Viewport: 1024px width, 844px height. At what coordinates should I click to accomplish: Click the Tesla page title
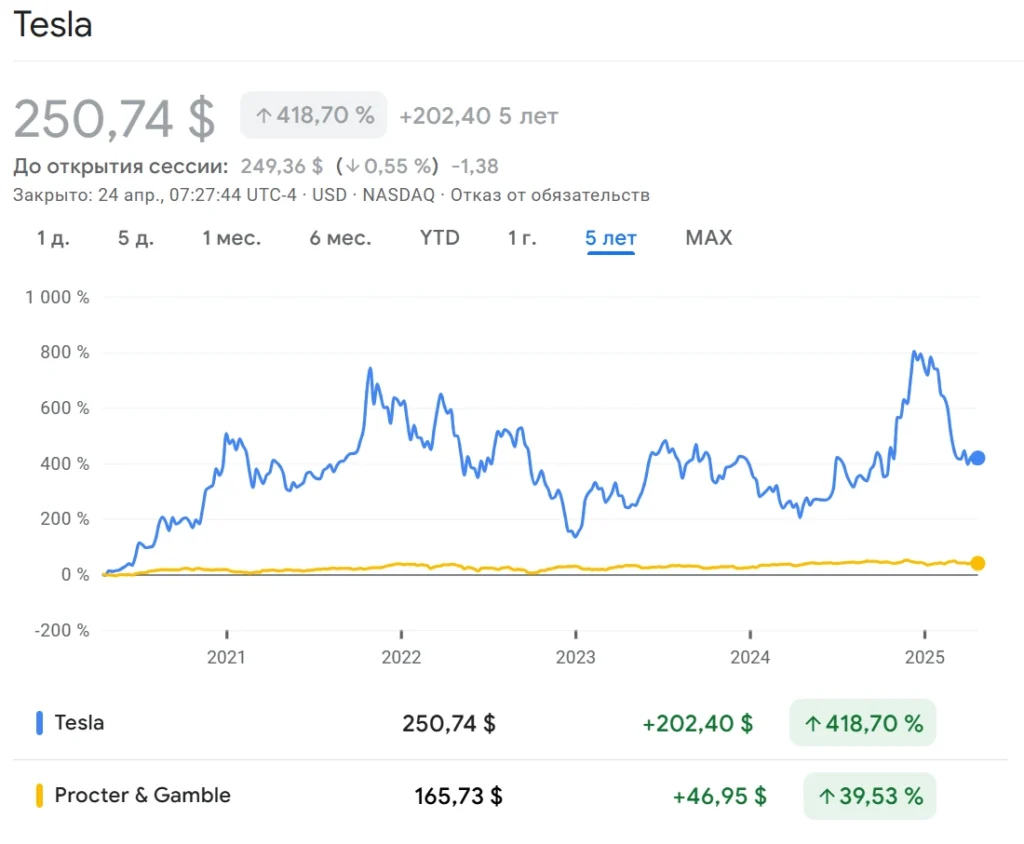tap(53, 25)
